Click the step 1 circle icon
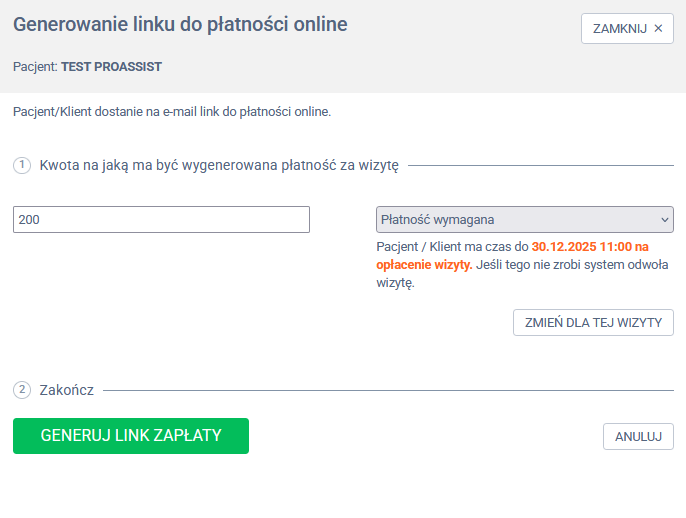The image size is (686, 518). tap(22, 165)
